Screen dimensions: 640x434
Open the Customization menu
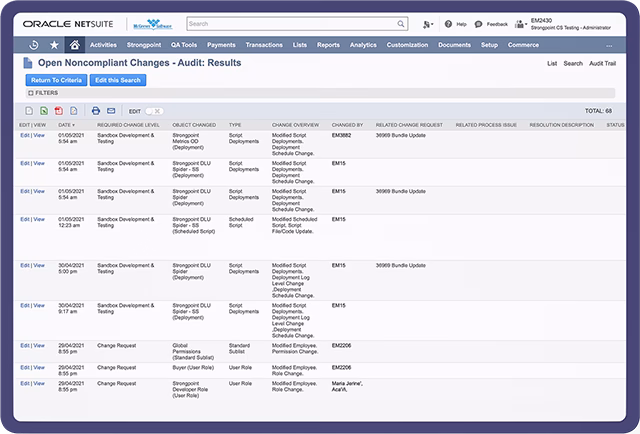click(x=407, y=45)
